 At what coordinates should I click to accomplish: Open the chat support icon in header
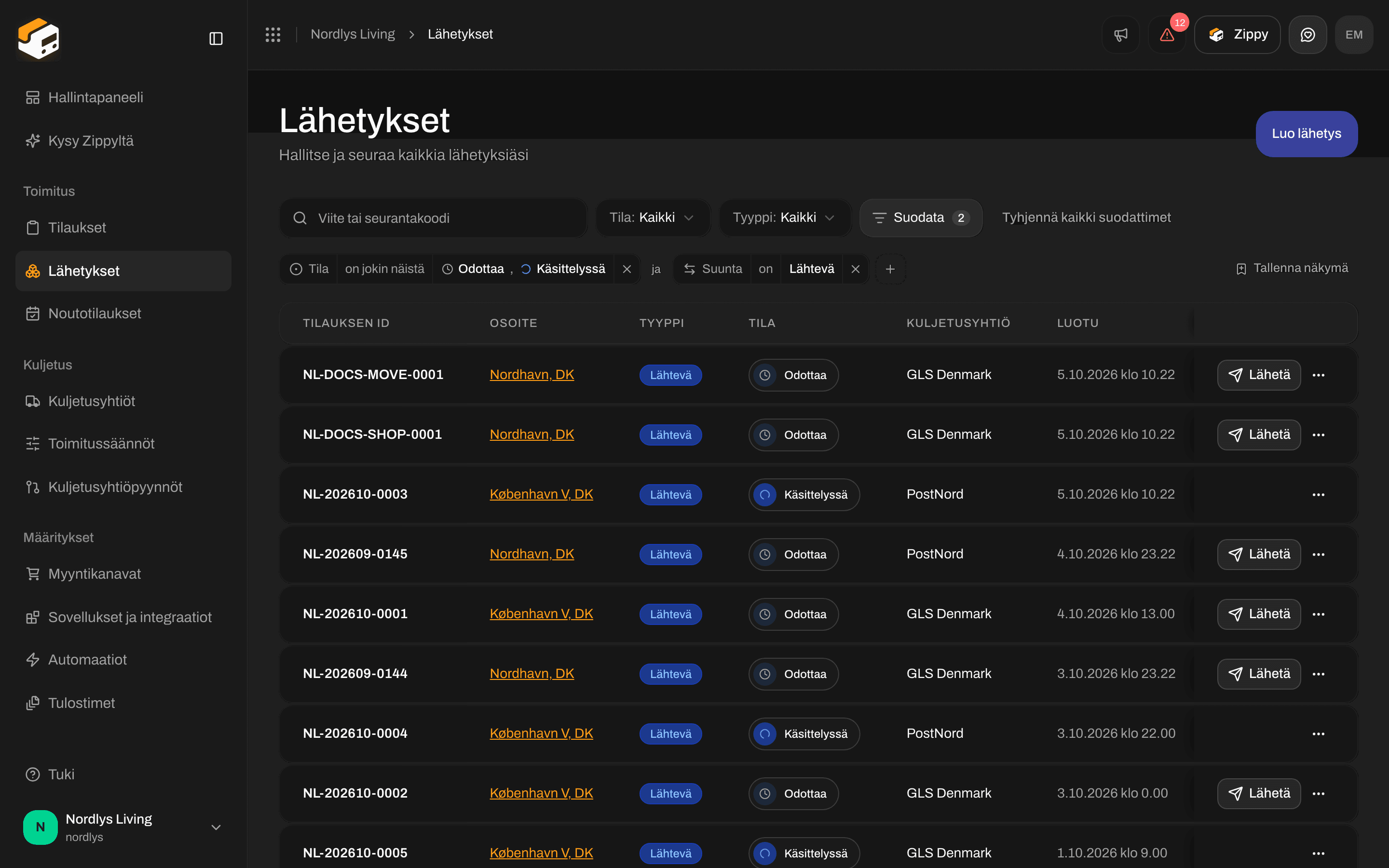(x=1307, y=34)
